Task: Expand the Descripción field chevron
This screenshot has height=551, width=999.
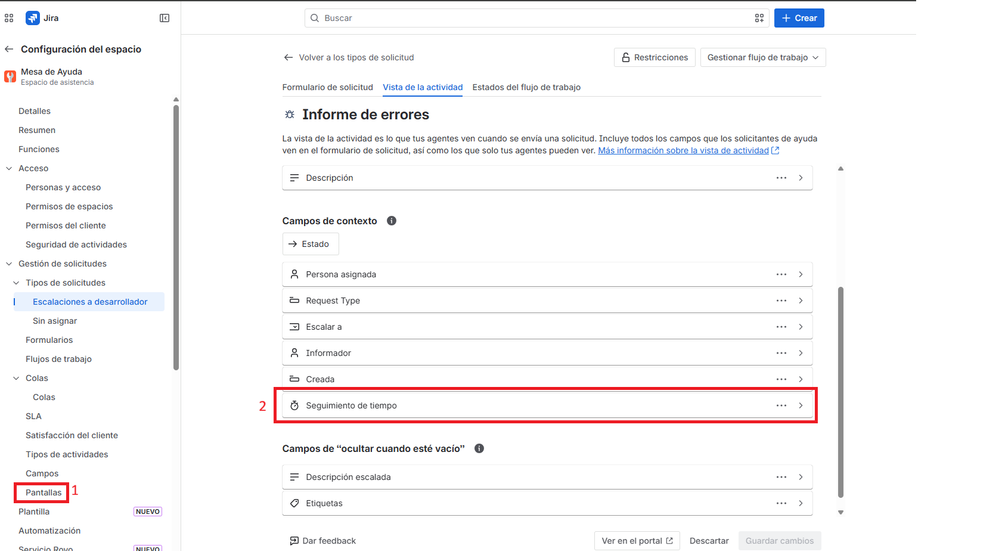Action: coord(801,178)
